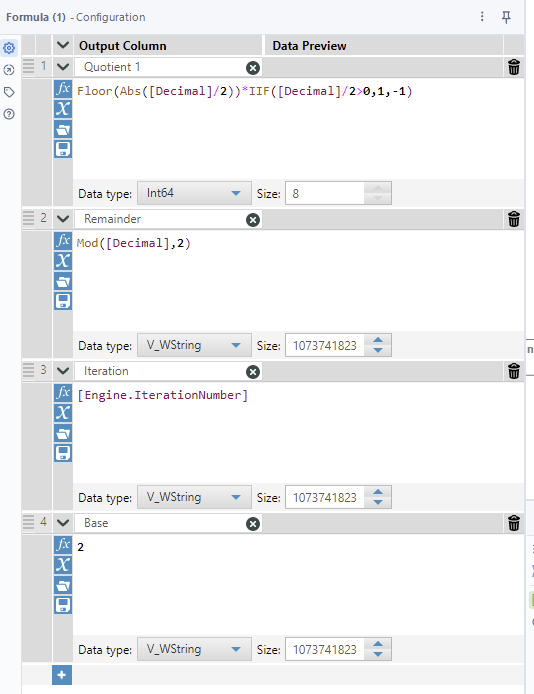Open columns and constants X for Iteration expression
The height and width of the screenshot is (694, 534).
63,413
